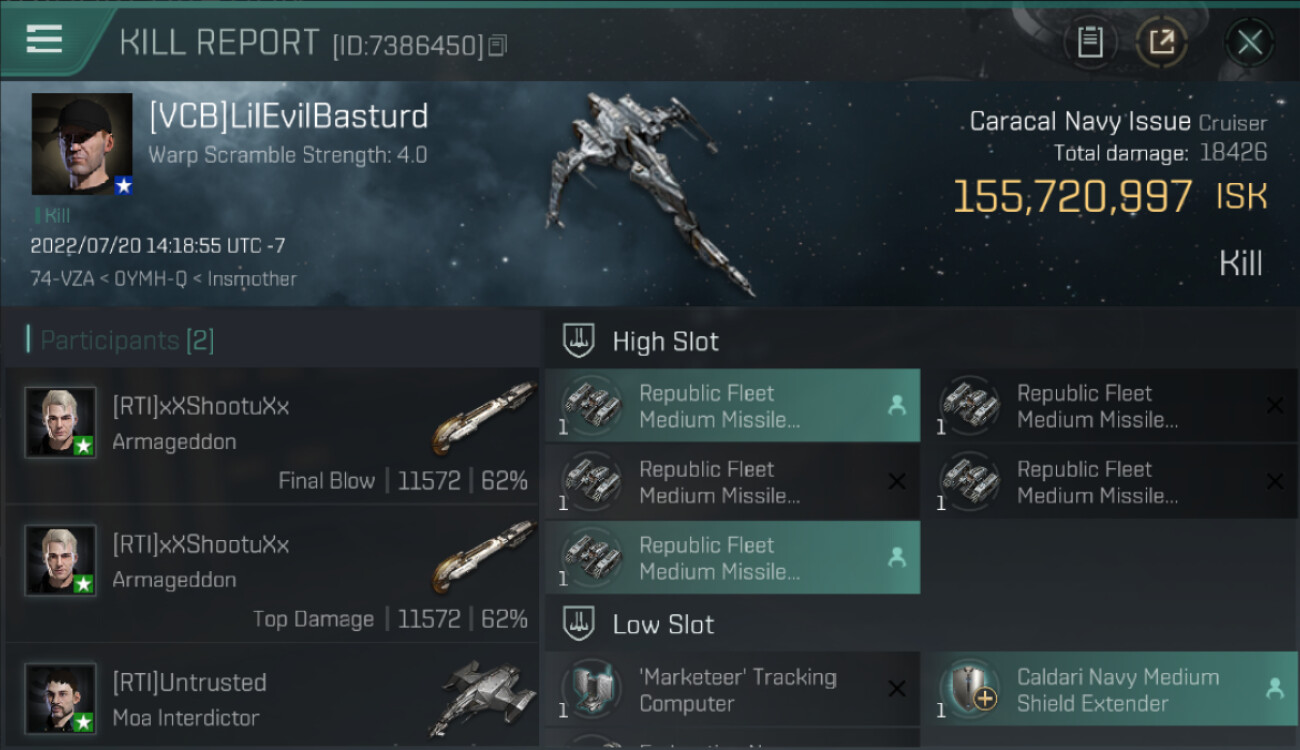Open xXShootuXx Final Blow portrait
Image resolution: width=1300 pixels, height=750 pixels.
click(x=61, y=422)
